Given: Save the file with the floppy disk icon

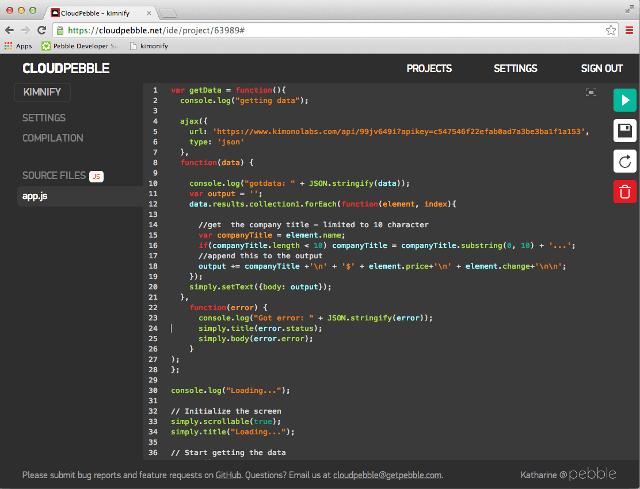Looking at the screenshot, I should point(624,131).
